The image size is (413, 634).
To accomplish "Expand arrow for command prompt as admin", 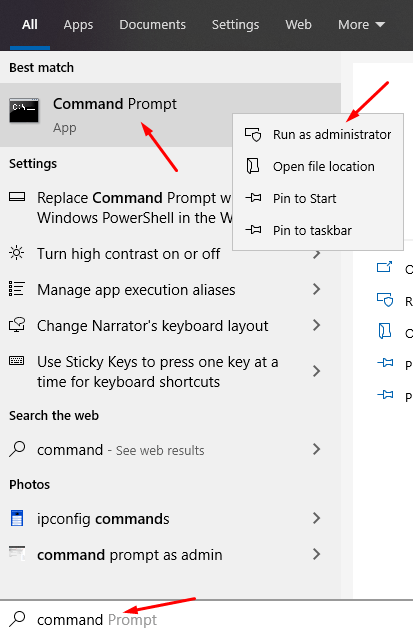I will [317, 554].
